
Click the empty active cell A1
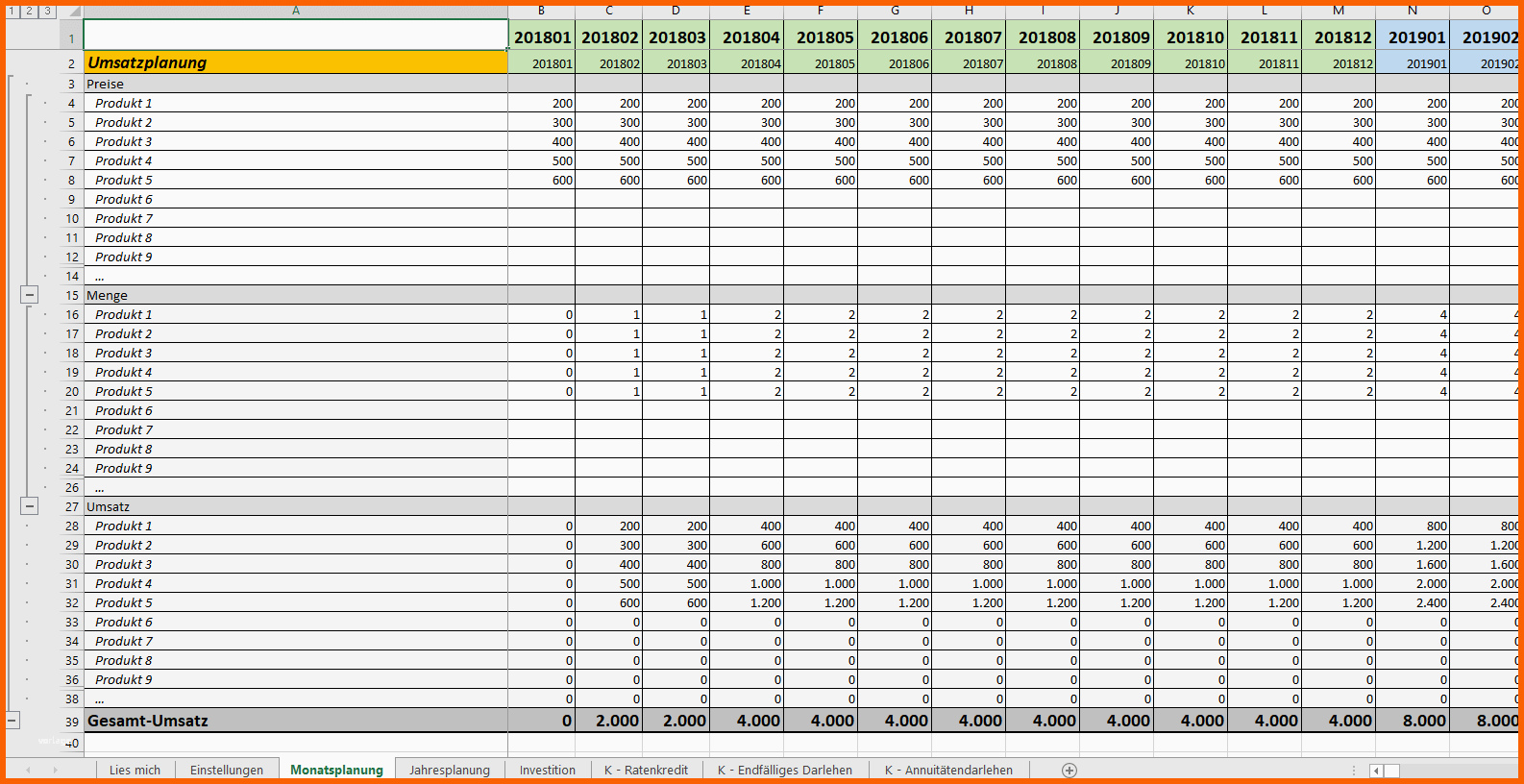coord(296,36)
